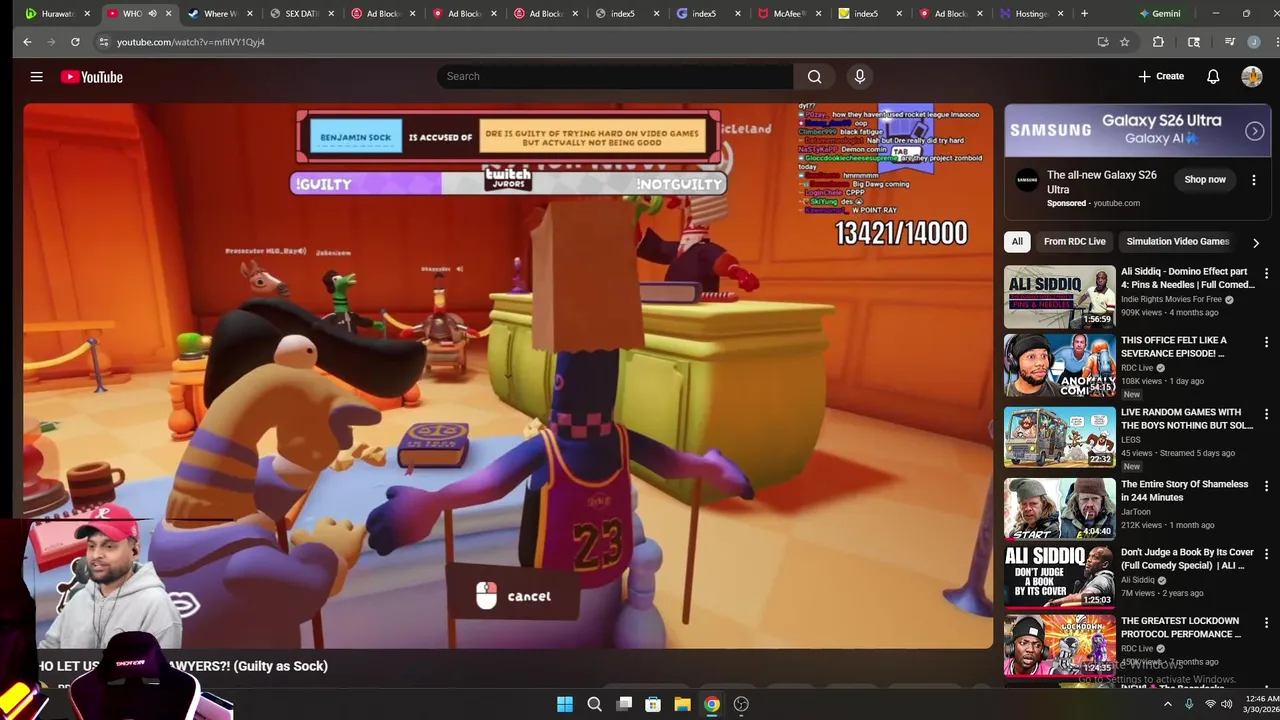
Task: Open options for Ali Siddiq Domino Effect video
Action: click(1266, 273)
